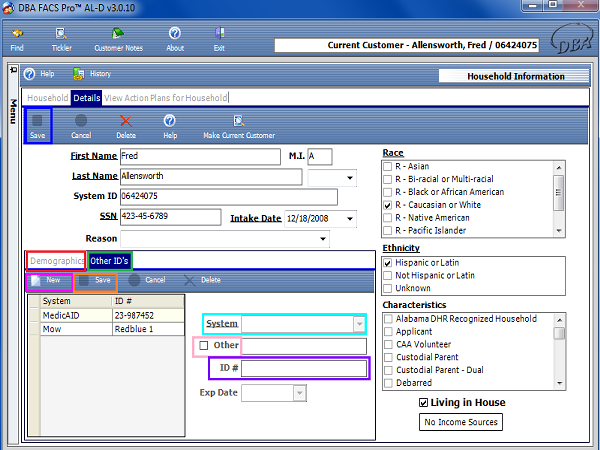Expand the vertical Menu side panel
600x450 pixels.
[x=13, y=111]
